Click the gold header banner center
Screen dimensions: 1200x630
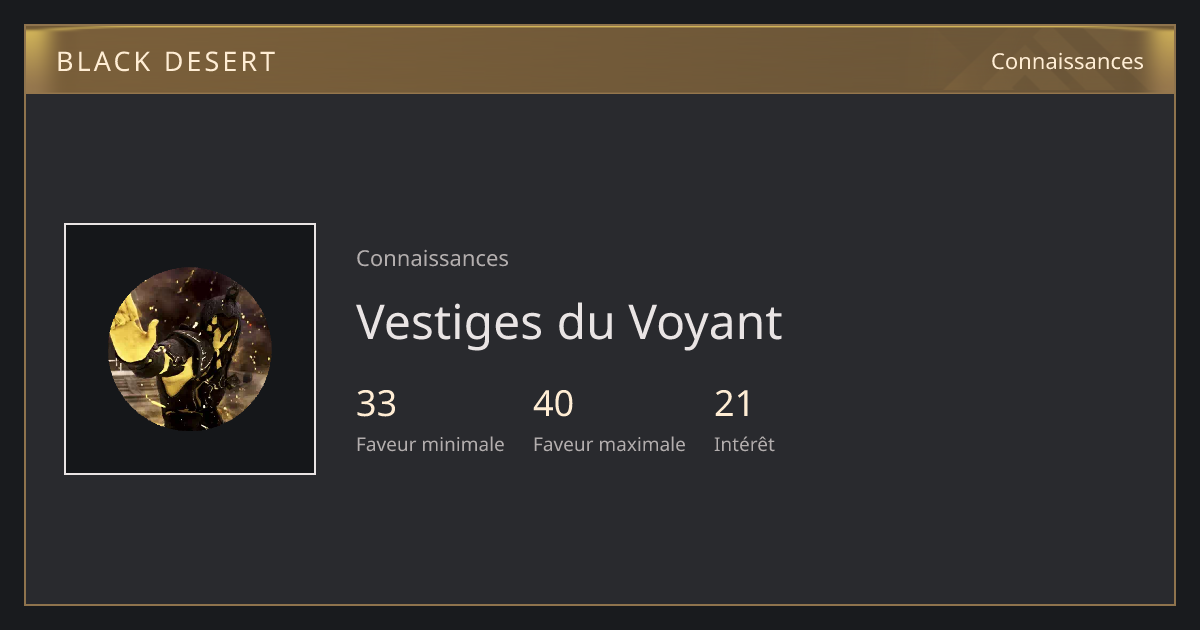(600, 61)
